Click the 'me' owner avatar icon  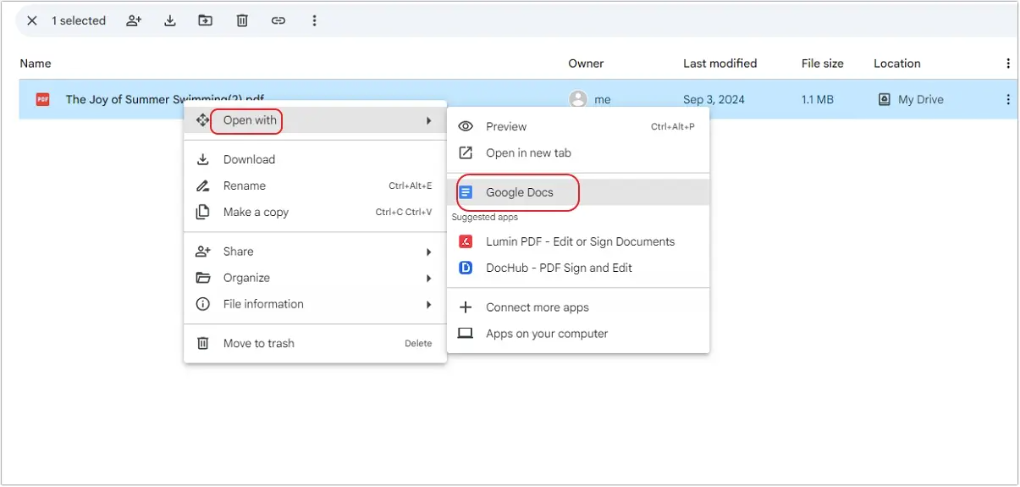click(578, 99)
